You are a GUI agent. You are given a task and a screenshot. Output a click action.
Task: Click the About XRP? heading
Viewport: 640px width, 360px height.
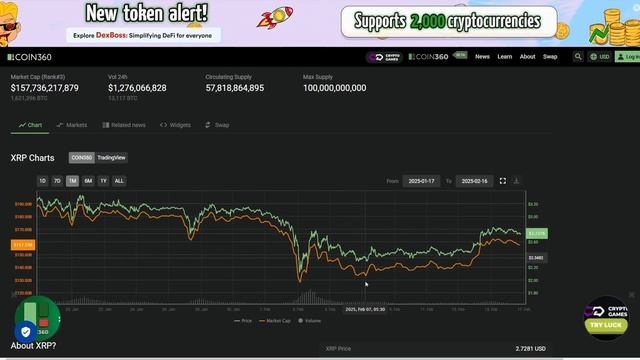click(33, 346)
